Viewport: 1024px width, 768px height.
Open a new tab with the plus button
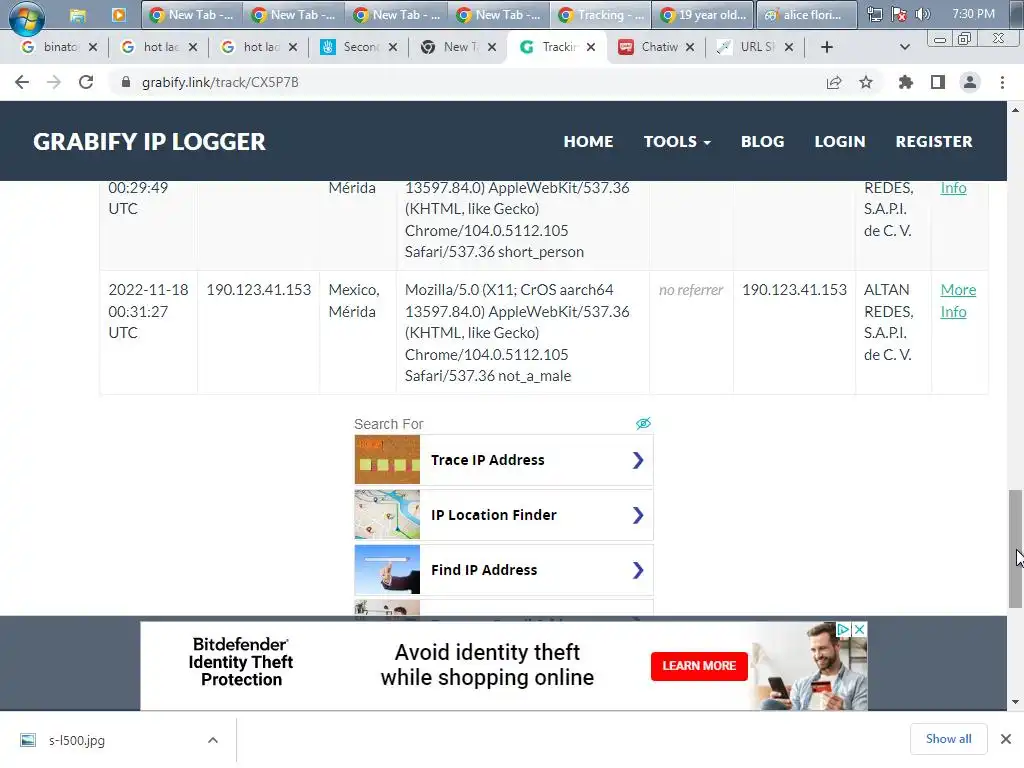coord(827,47)
